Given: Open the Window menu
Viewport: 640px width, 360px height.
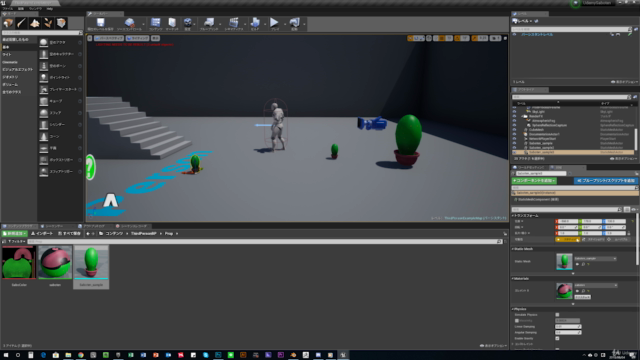Looking at the screenshot, I should (35, 9).
